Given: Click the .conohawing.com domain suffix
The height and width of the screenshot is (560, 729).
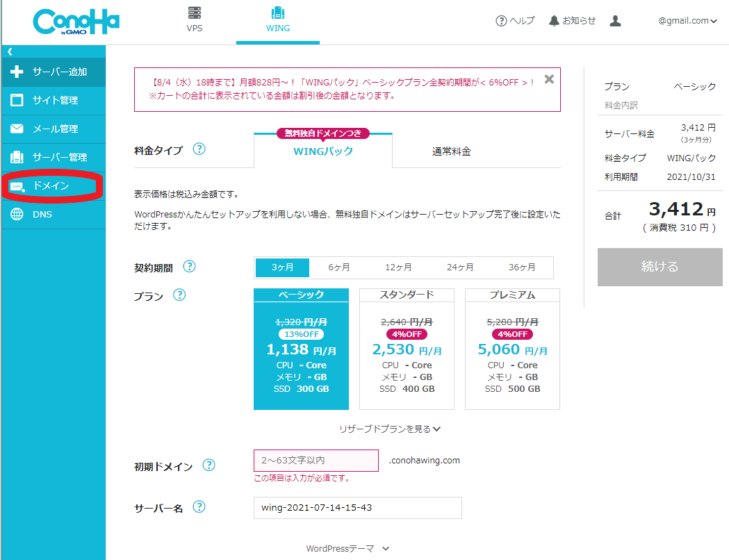Looking at the screenshot, I should tap(424, 460).
